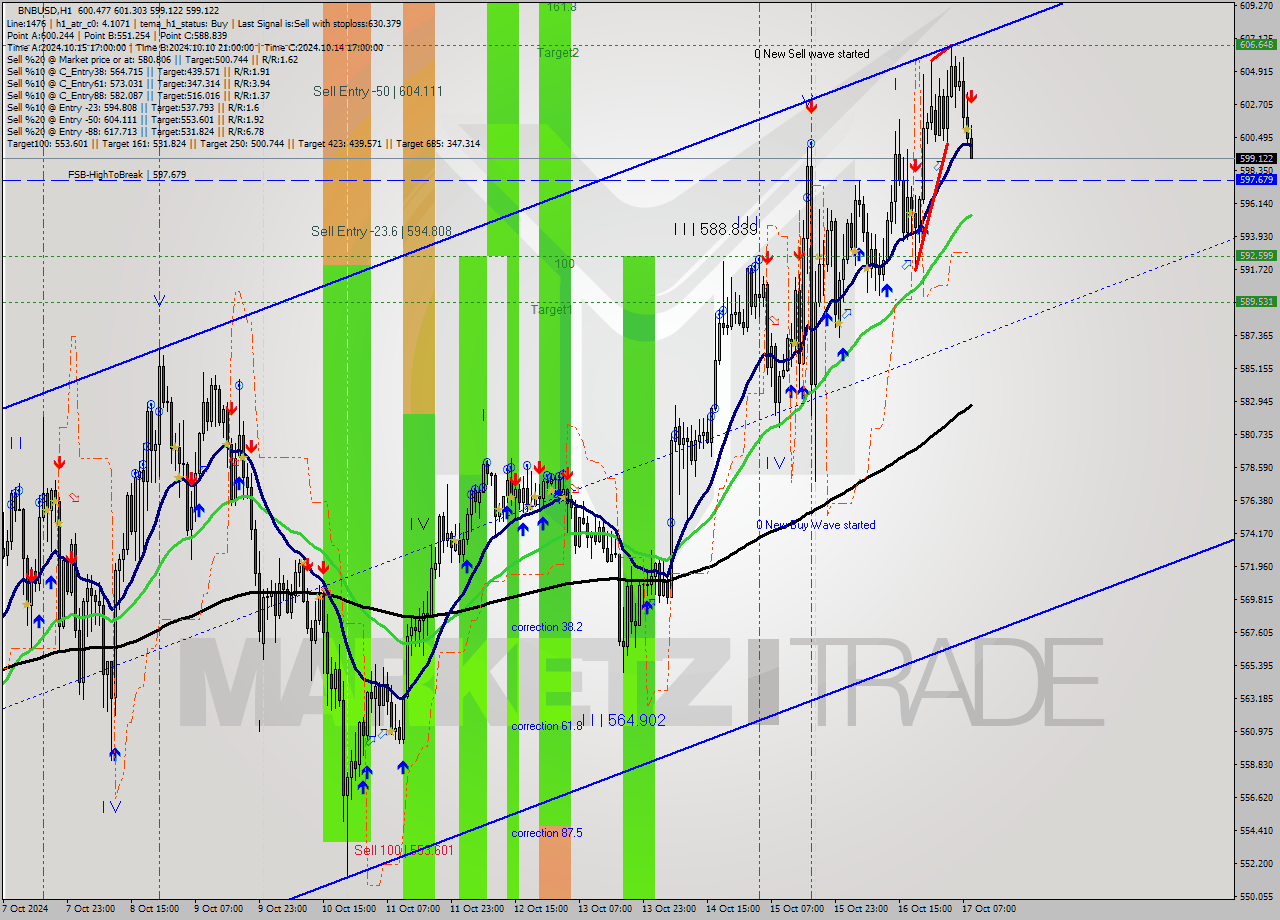Click the 578.590 price axis value
This screenshot has width=1280, height=920.
(x=1255, y=467)
